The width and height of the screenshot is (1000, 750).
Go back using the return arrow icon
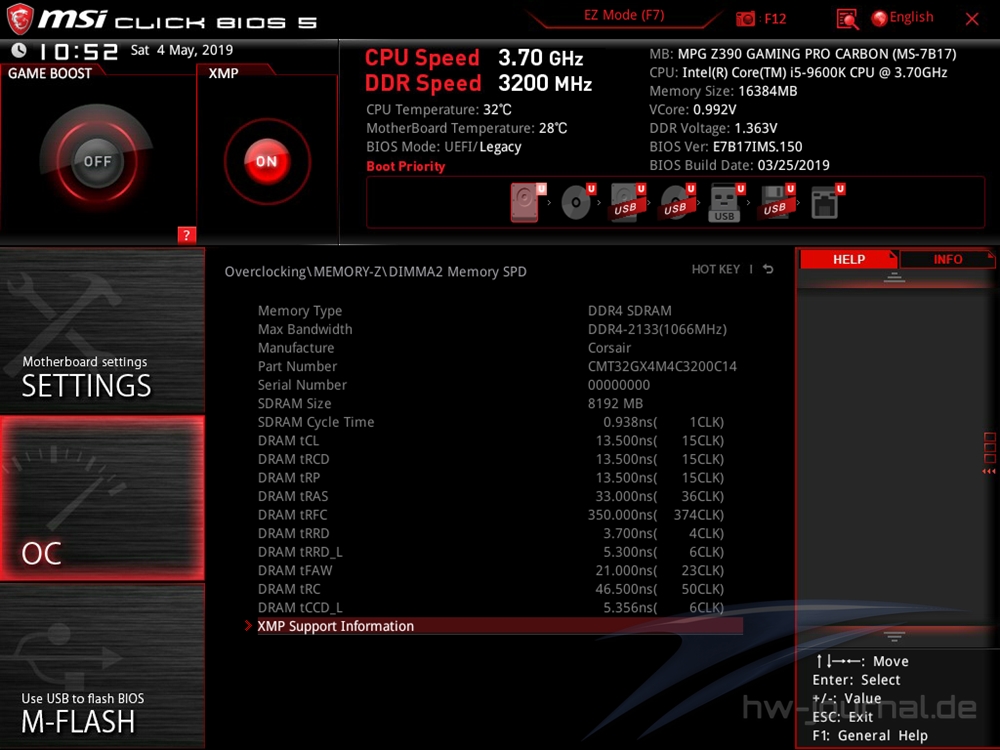click(768, 269)
